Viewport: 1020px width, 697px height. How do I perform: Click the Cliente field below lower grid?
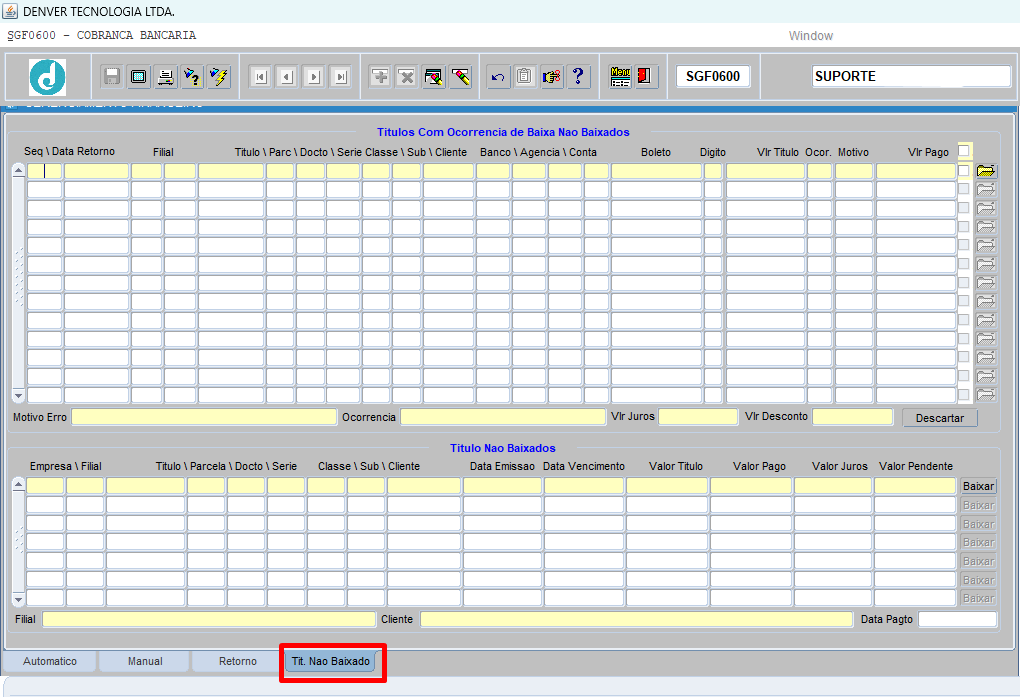637,619
